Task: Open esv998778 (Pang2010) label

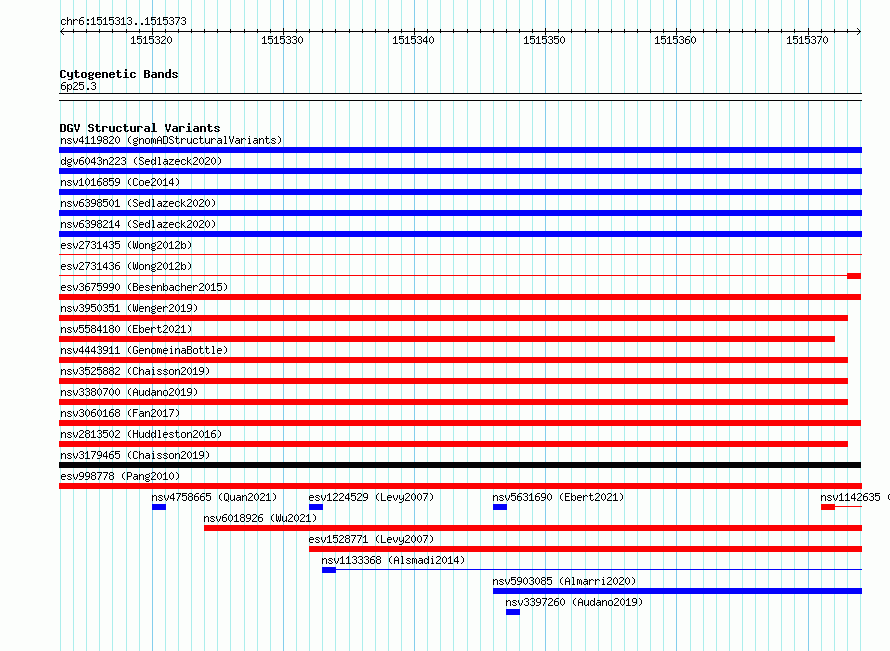Action: click(120, 476)
